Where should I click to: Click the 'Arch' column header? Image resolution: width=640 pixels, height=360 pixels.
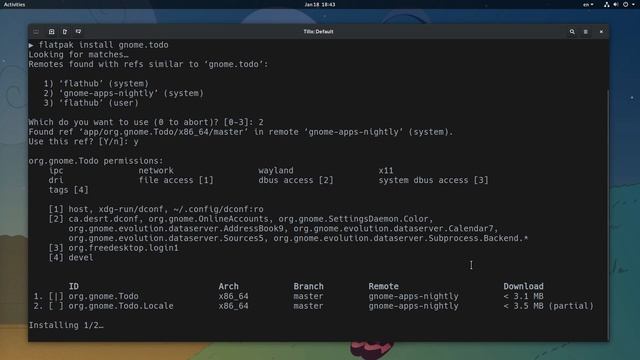[x=228, y=287]
